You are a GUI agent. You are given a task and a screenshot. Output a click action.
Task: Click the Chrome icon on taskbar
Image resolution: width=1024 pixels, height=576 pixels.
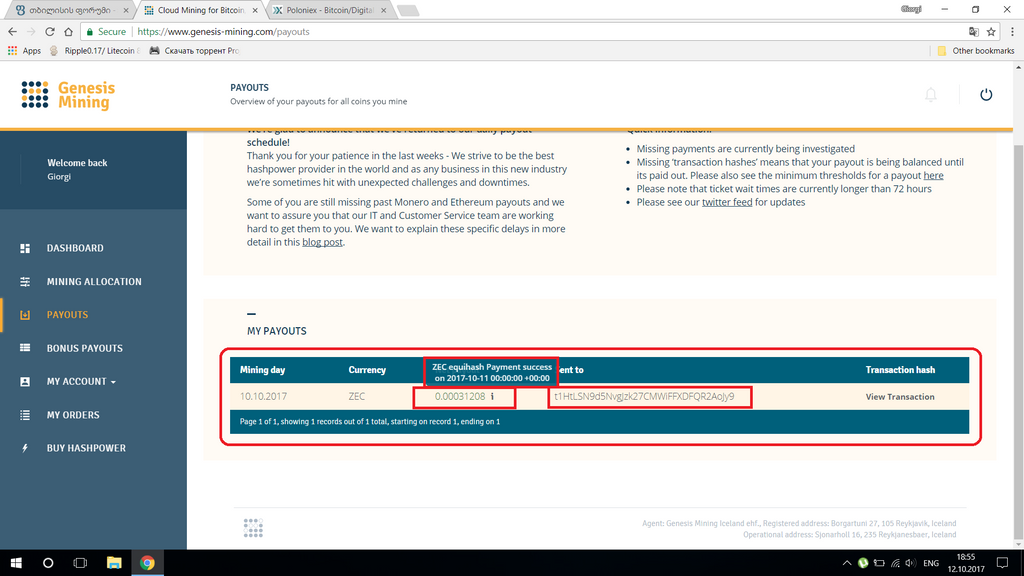[147, 563]
